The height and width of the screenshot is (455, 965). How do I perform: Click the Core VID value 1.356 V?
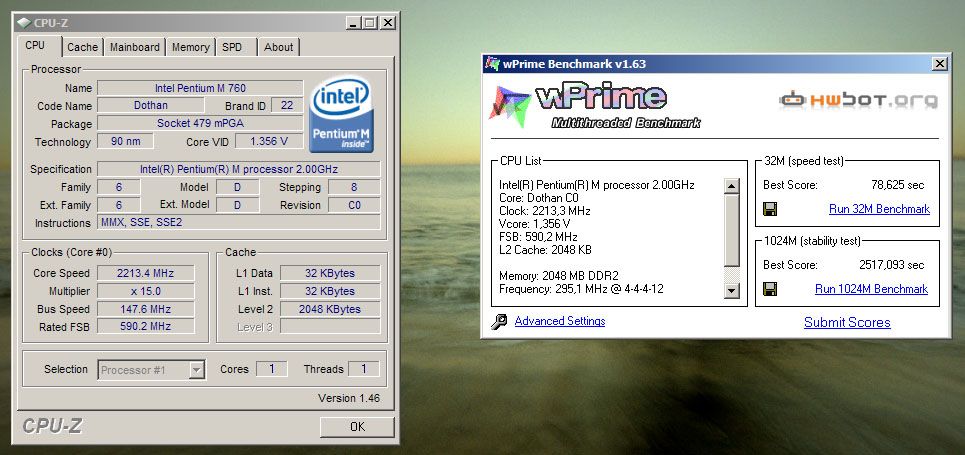[x=269, y=141]
